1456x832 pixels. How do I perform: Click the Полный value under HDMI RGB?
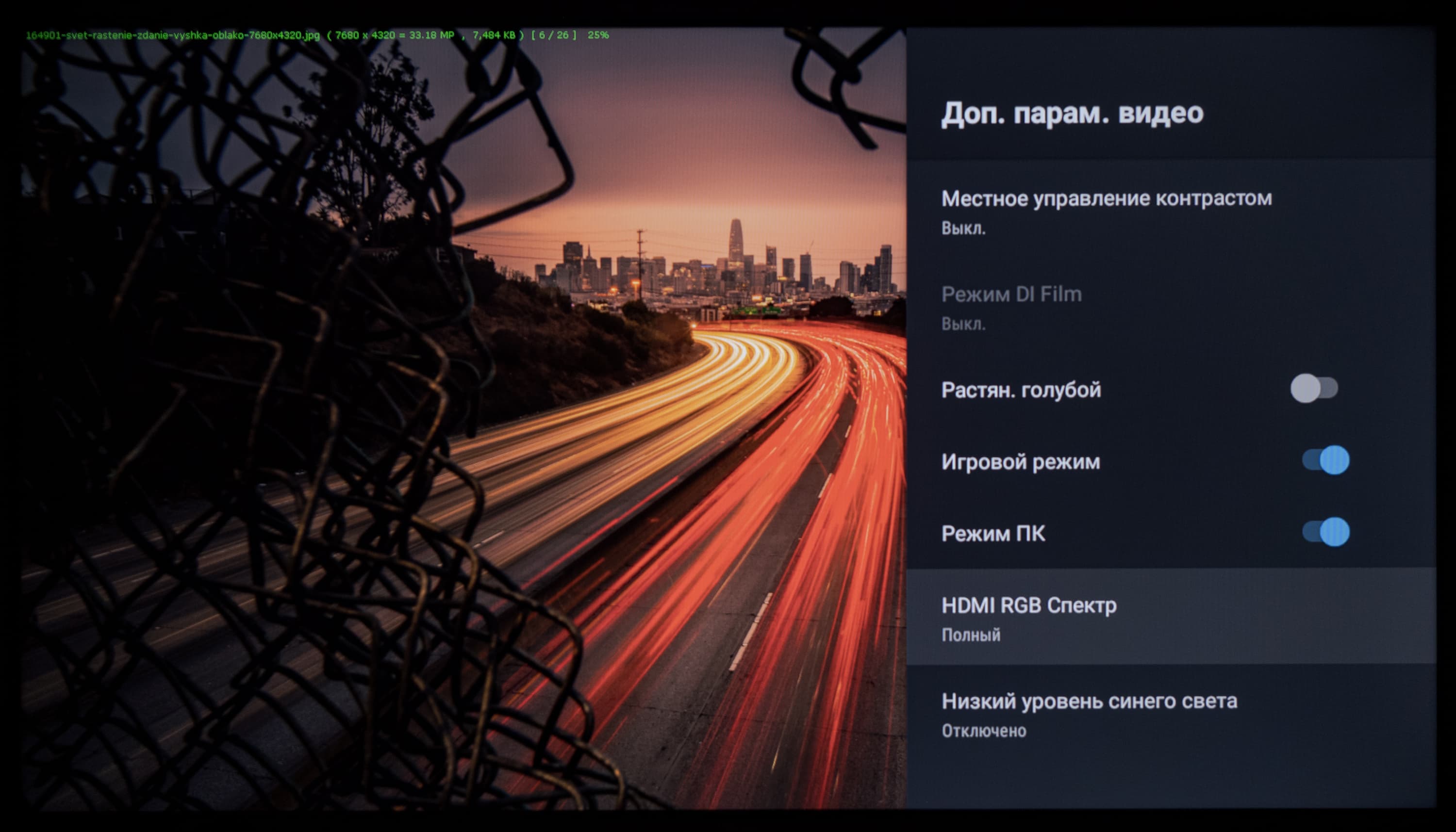point(971,635)
